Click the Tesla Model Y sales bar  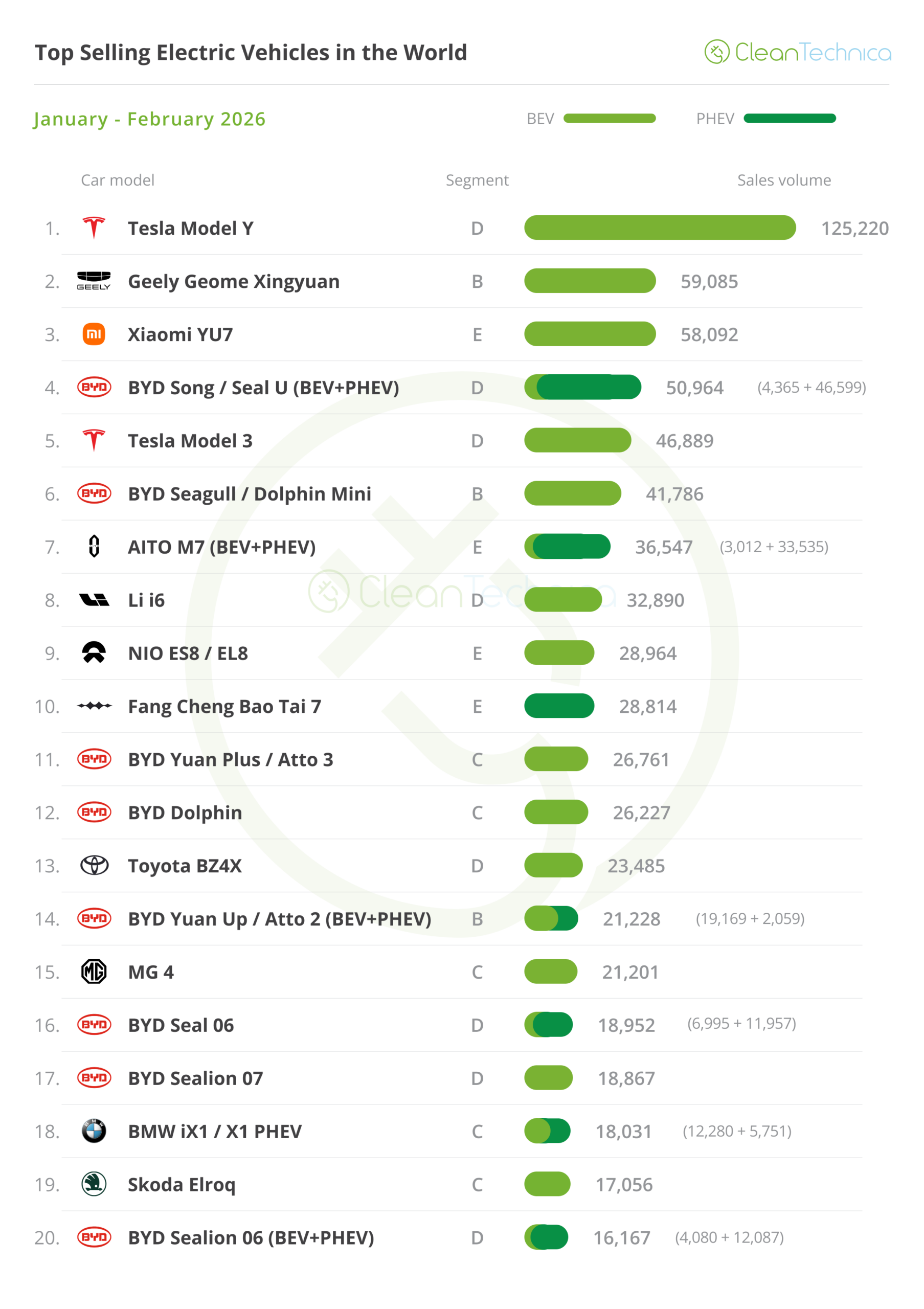[x=660, y=228]
